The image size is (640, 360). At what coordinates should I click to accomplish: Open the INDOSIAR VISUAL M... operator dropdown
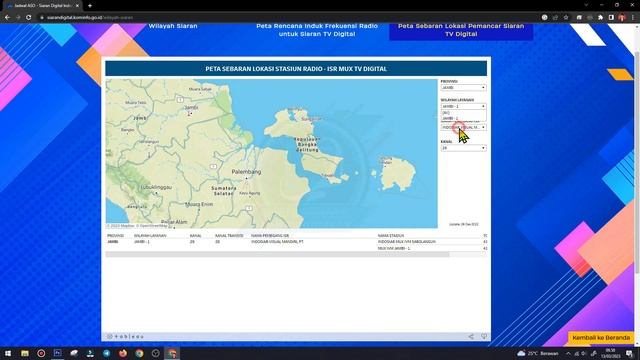[463, 127]
